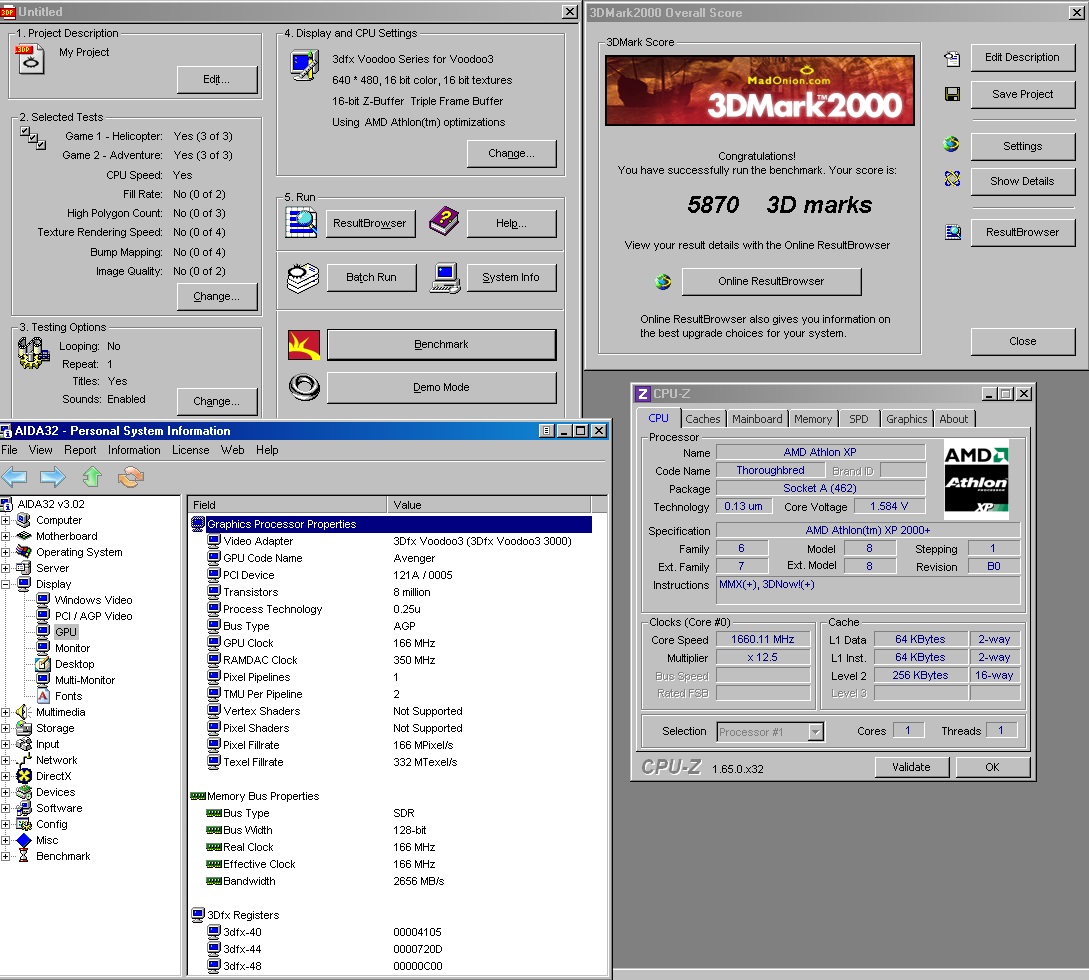Click the Display and CPU Settings monitor icon
The height and width of the screenshot is (980, 1089).
point(304,67)
